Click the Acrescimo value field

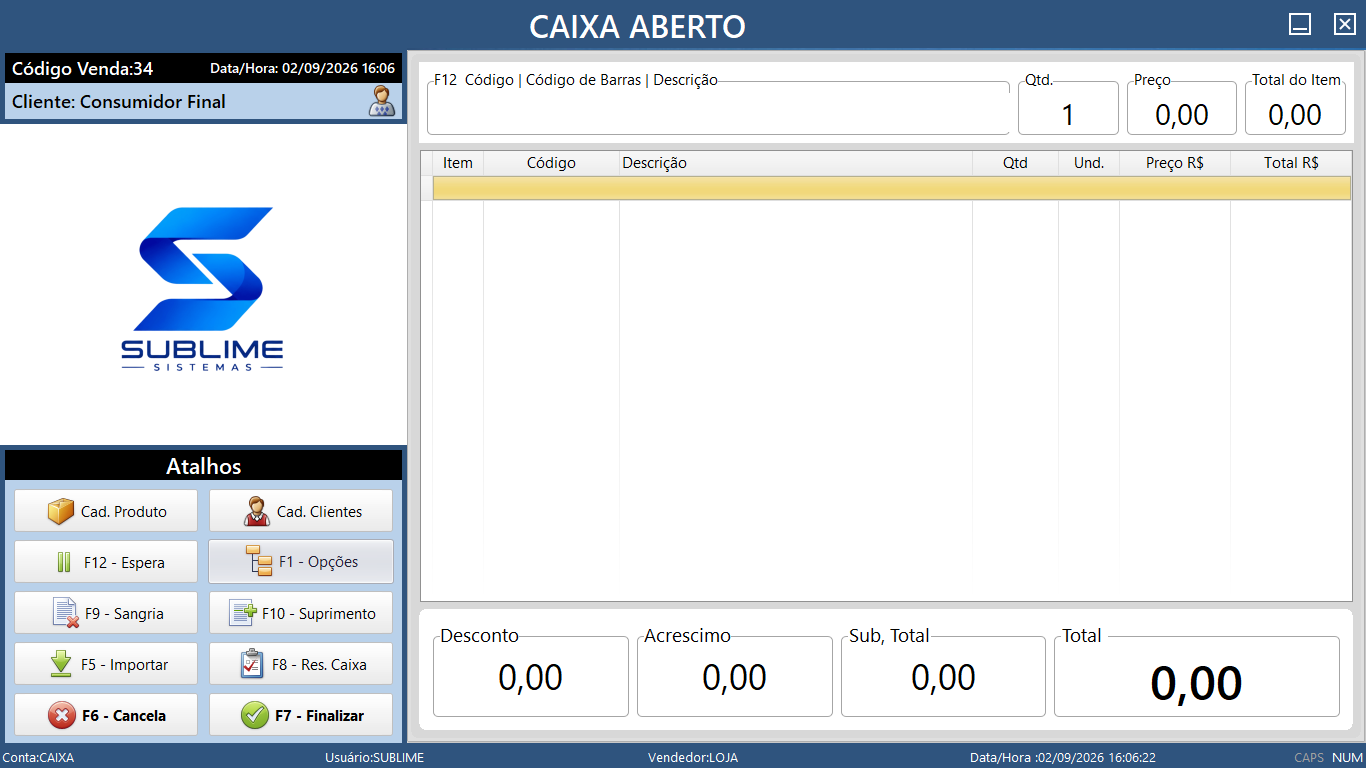click(x=735, y=678)
